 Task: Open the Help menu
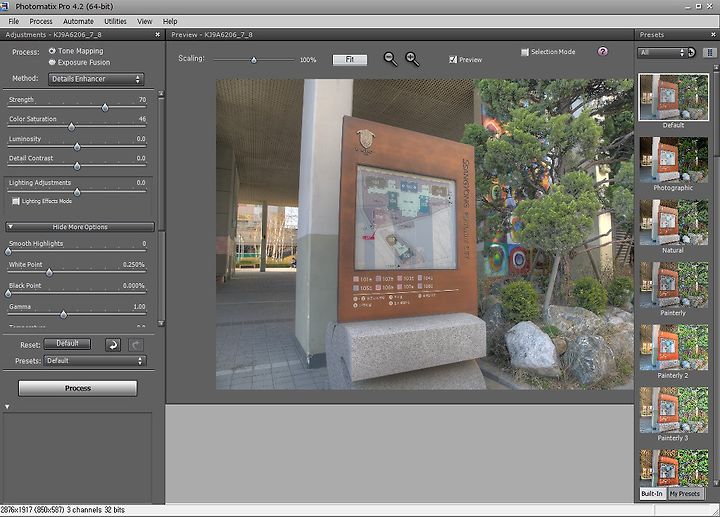pos(170,21)
